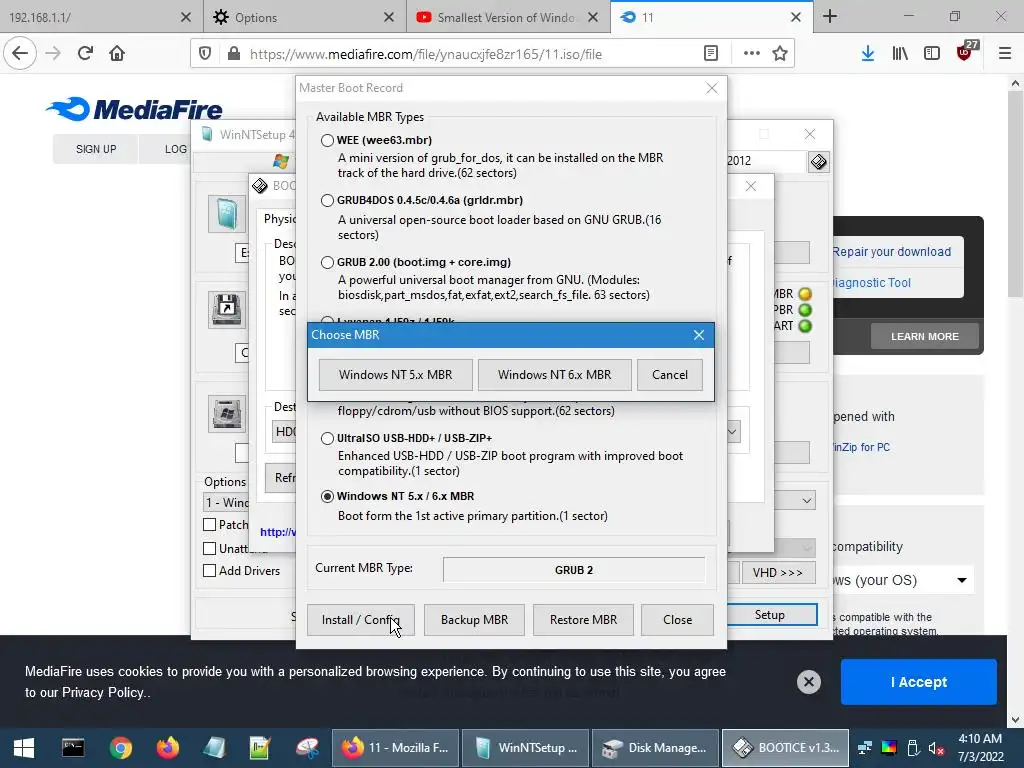Click Install / Config button
The height and width of the screenshot is (768, 1024).
pyautogui.click(x=360, y=620)
